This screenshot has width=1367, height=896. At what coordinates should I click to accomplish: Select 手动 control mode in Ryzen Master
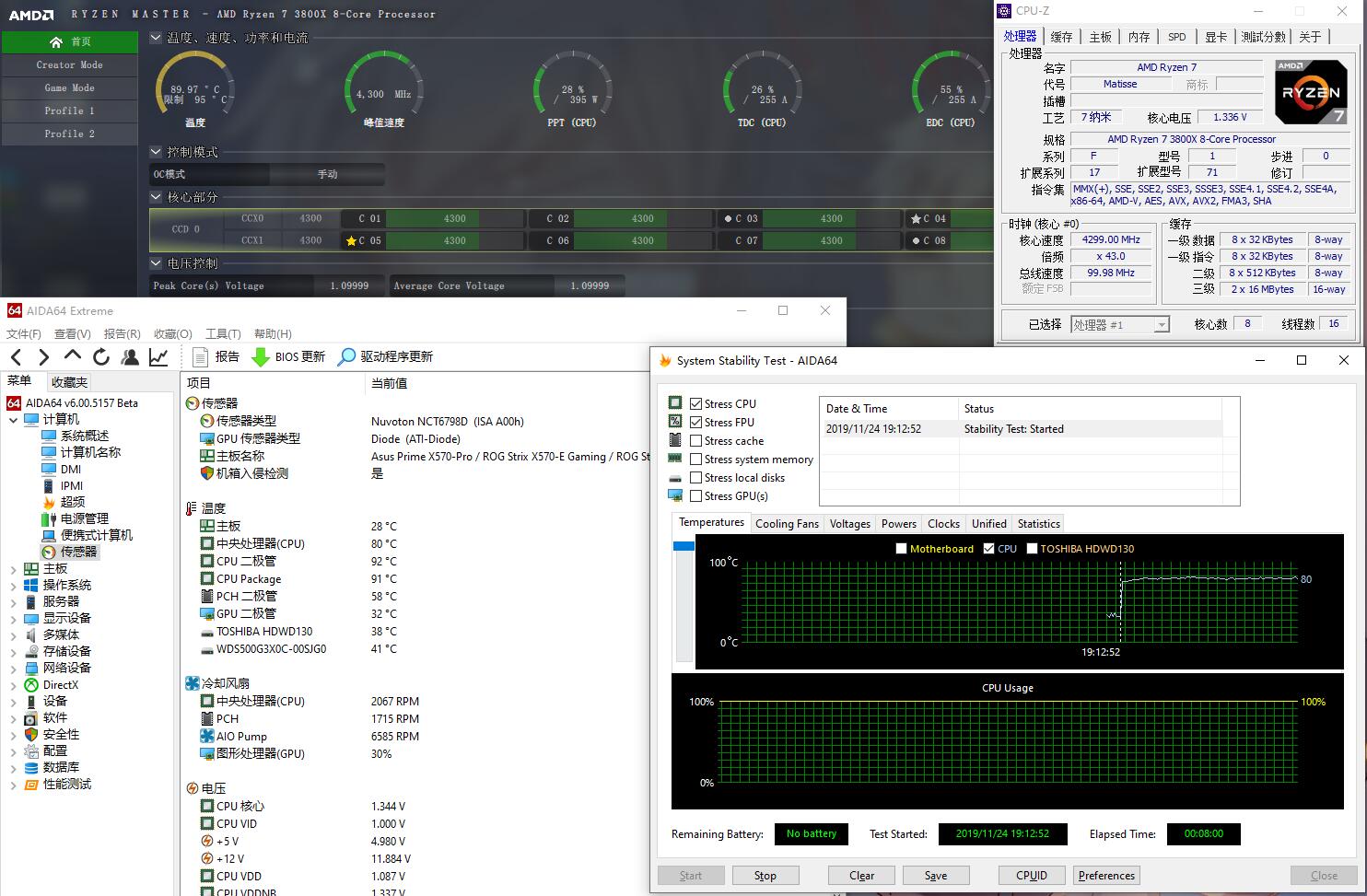327,174
